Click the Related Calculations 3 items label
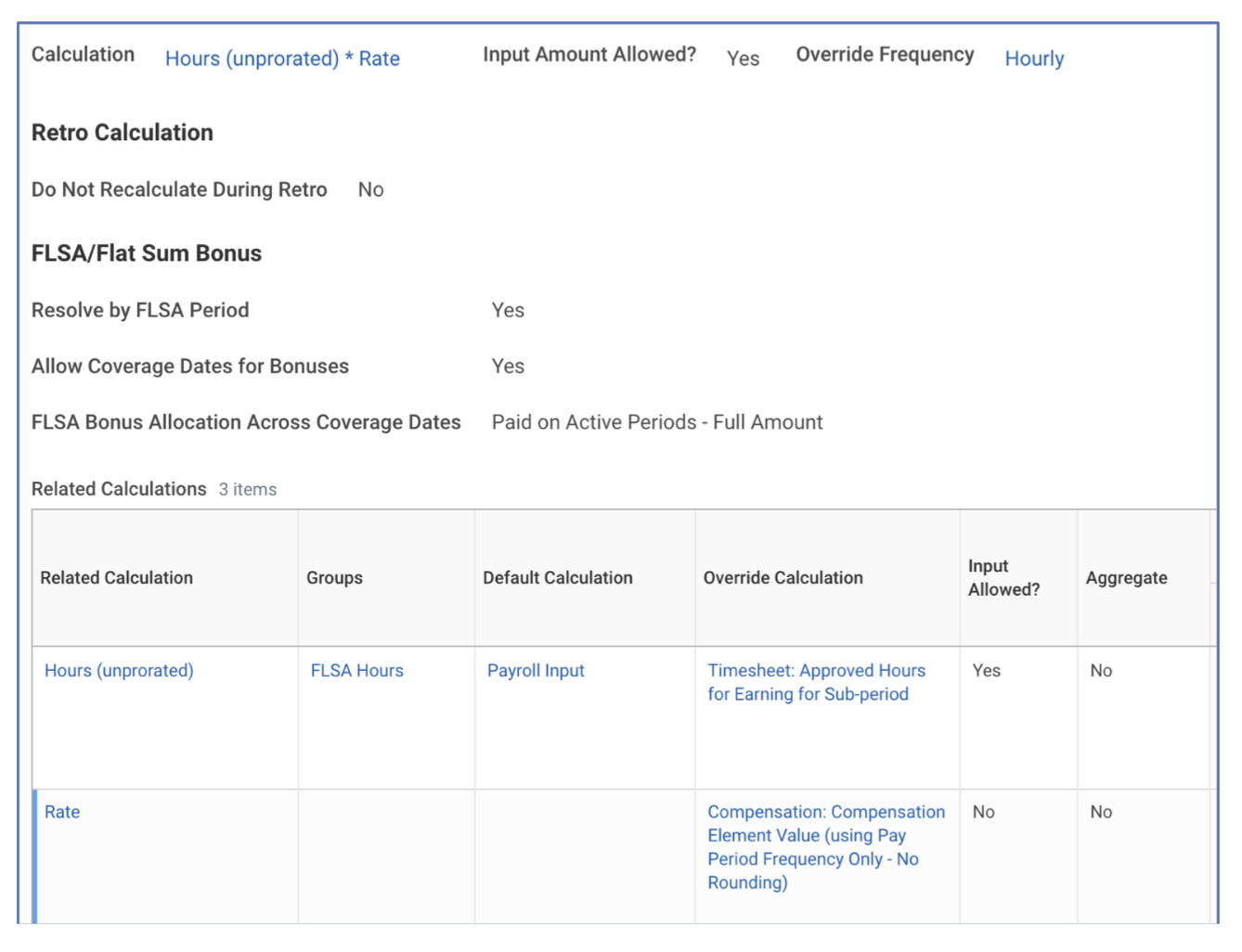This screenshot has height=952, width=1242. point(154,489)
